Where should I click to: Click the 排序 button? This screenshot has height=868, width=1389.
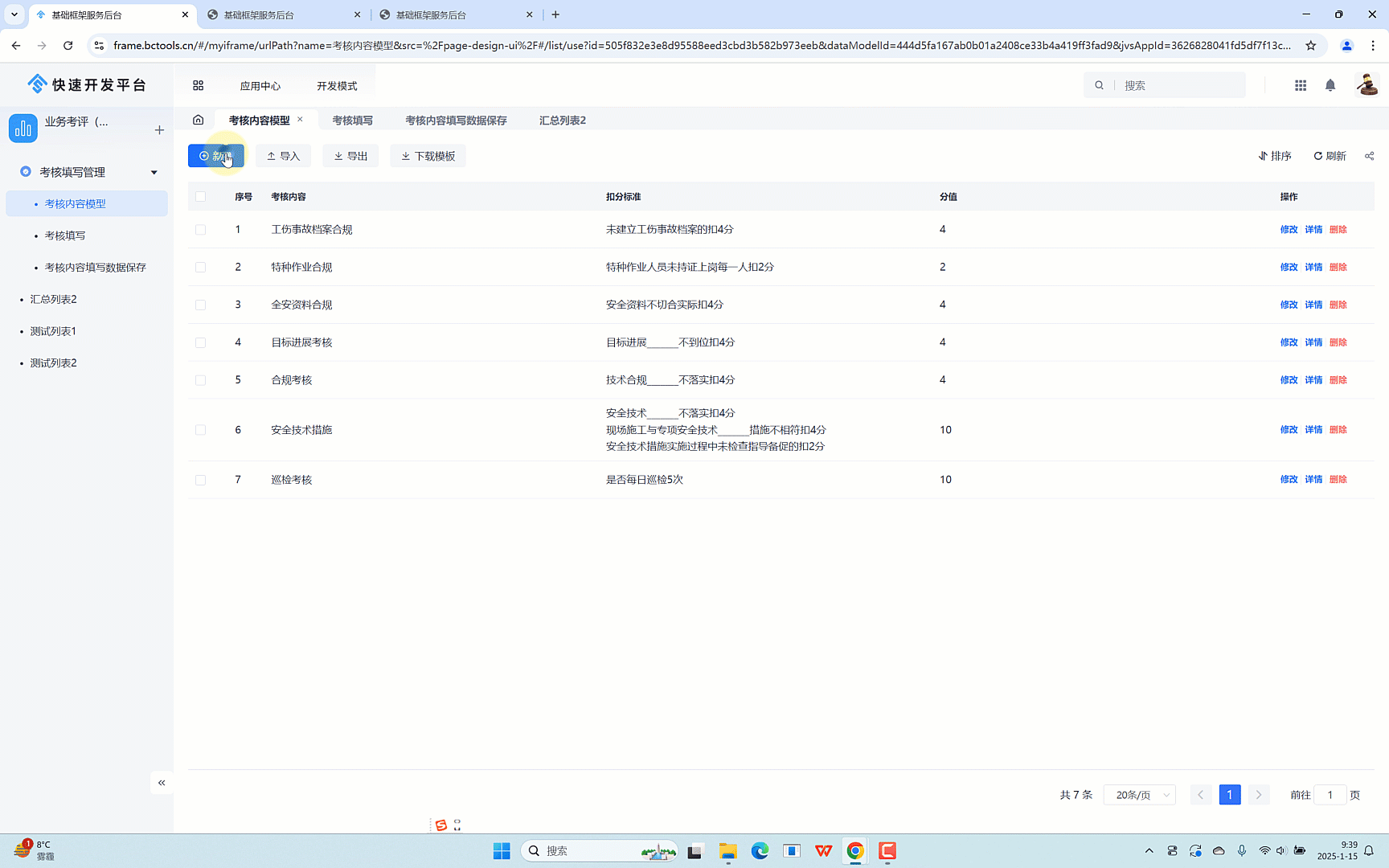(1275, 156)
